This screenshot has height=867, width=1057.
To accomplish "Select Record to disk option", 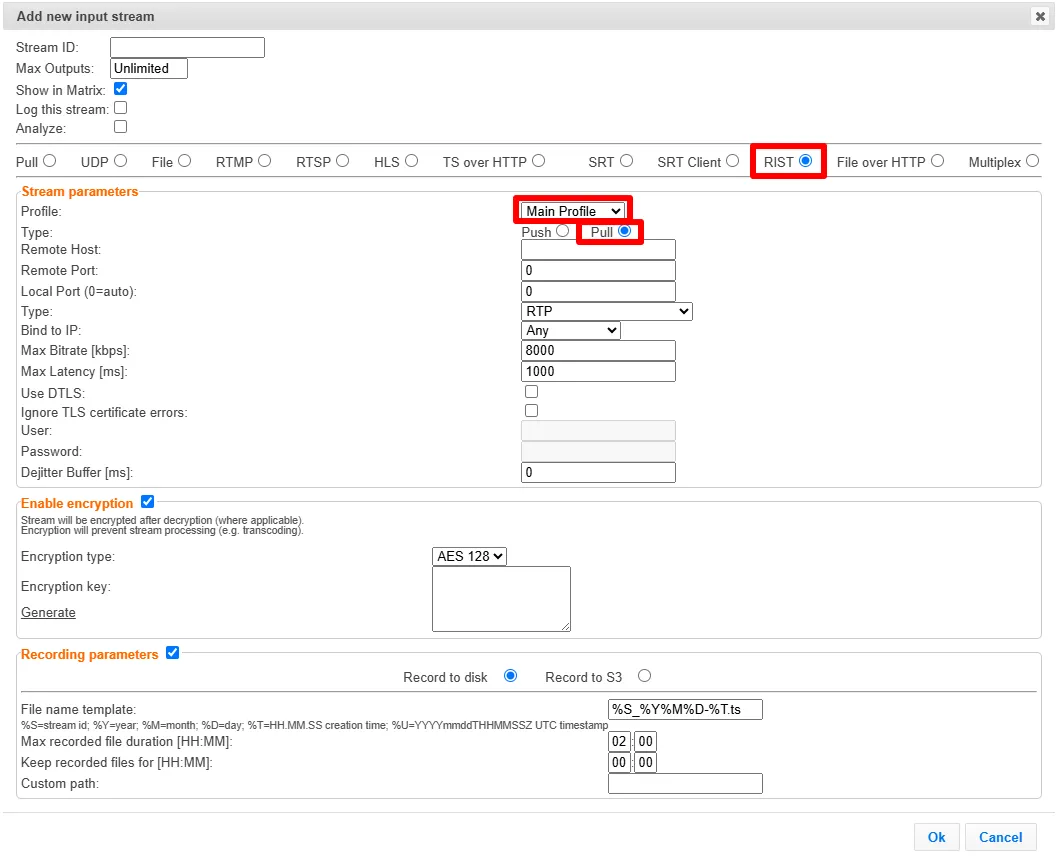I will 510,676.
